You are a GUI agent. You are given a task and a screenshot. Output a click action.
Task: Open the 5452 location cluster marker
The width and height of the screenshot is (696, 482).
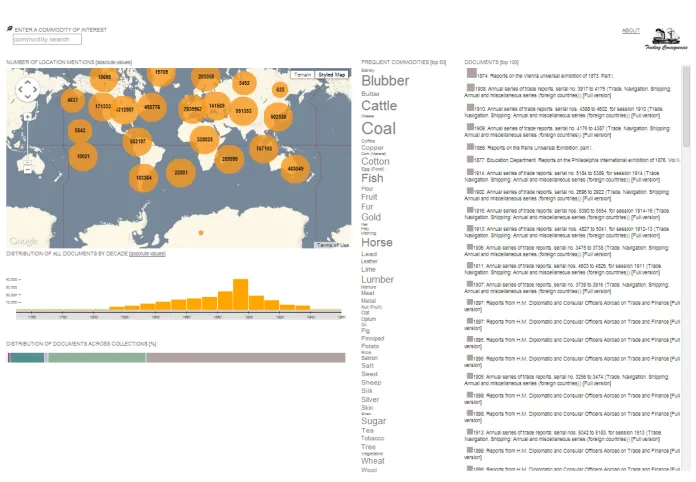point(244,83)
